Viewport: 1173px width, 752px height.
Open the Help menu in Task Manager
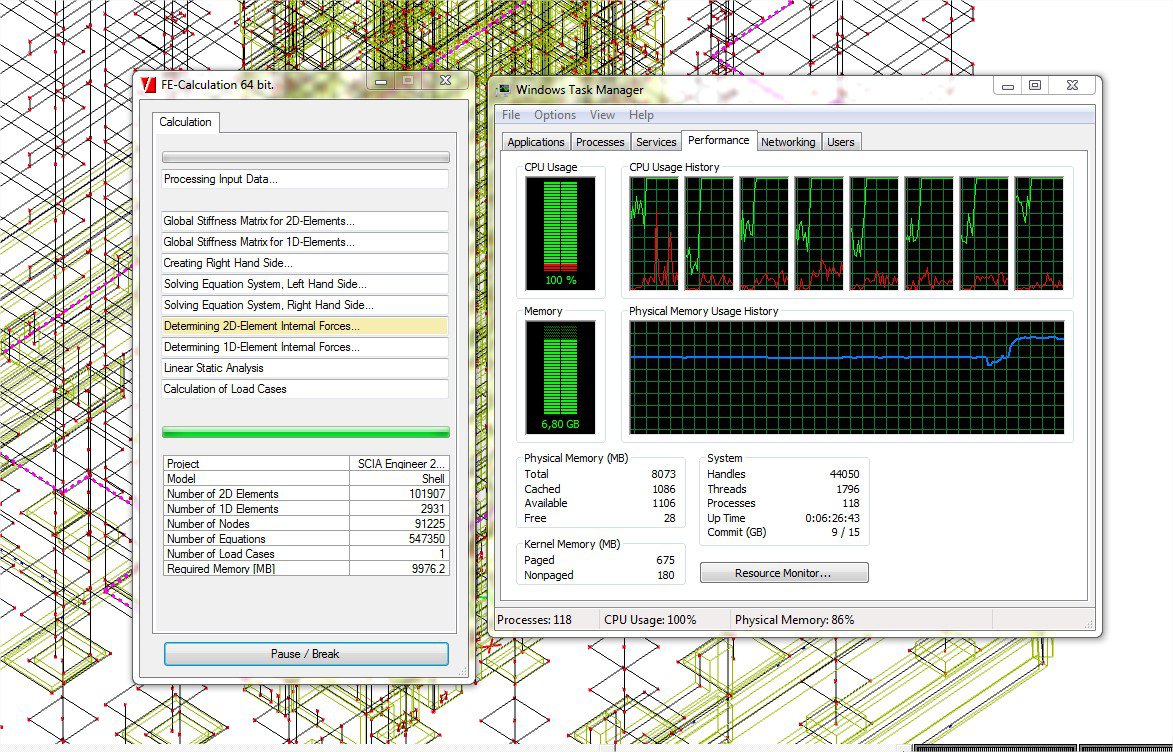tap(641, 115)
